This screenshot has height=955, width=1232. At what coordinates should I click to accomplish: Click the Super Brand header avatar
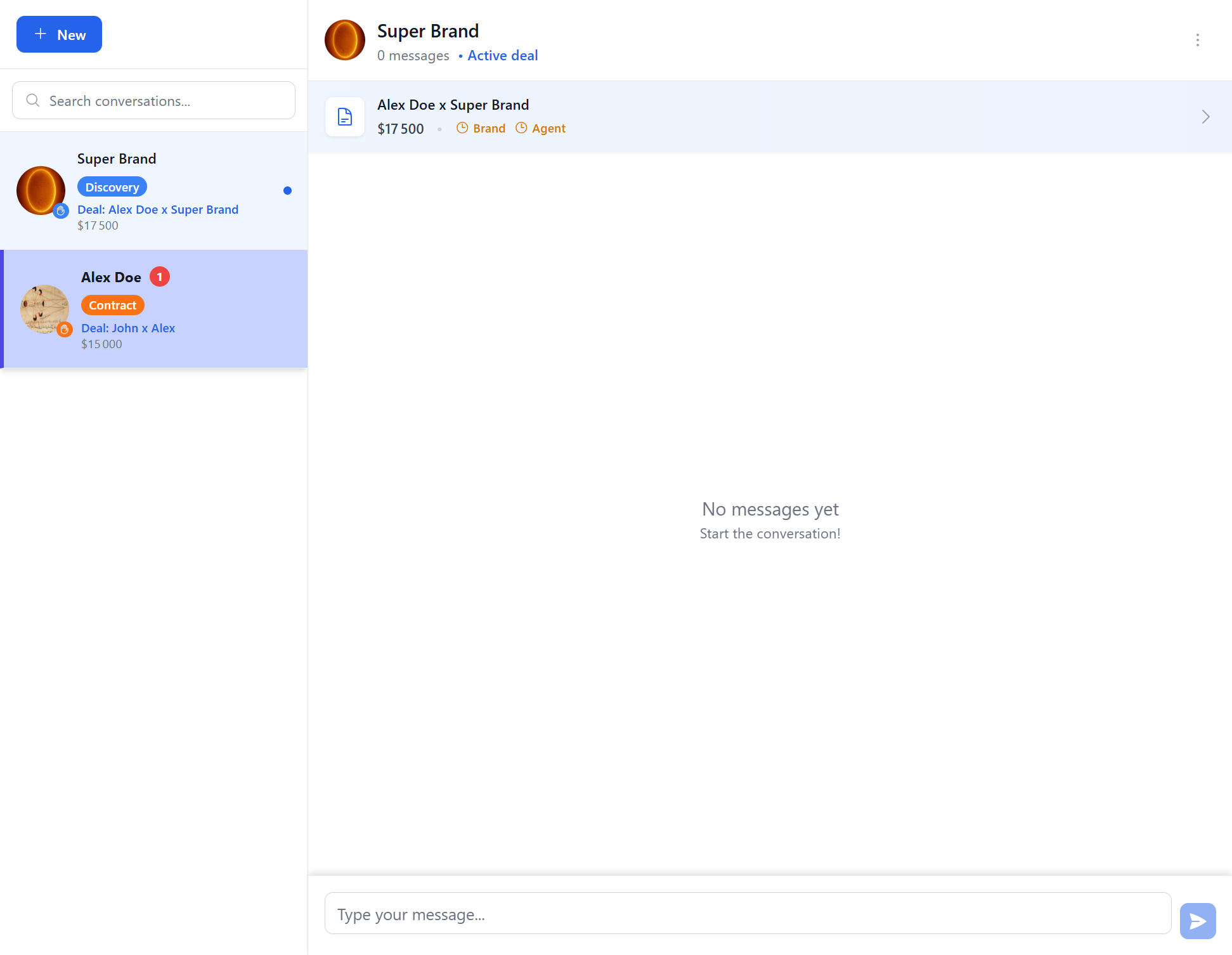pos(345,40)
